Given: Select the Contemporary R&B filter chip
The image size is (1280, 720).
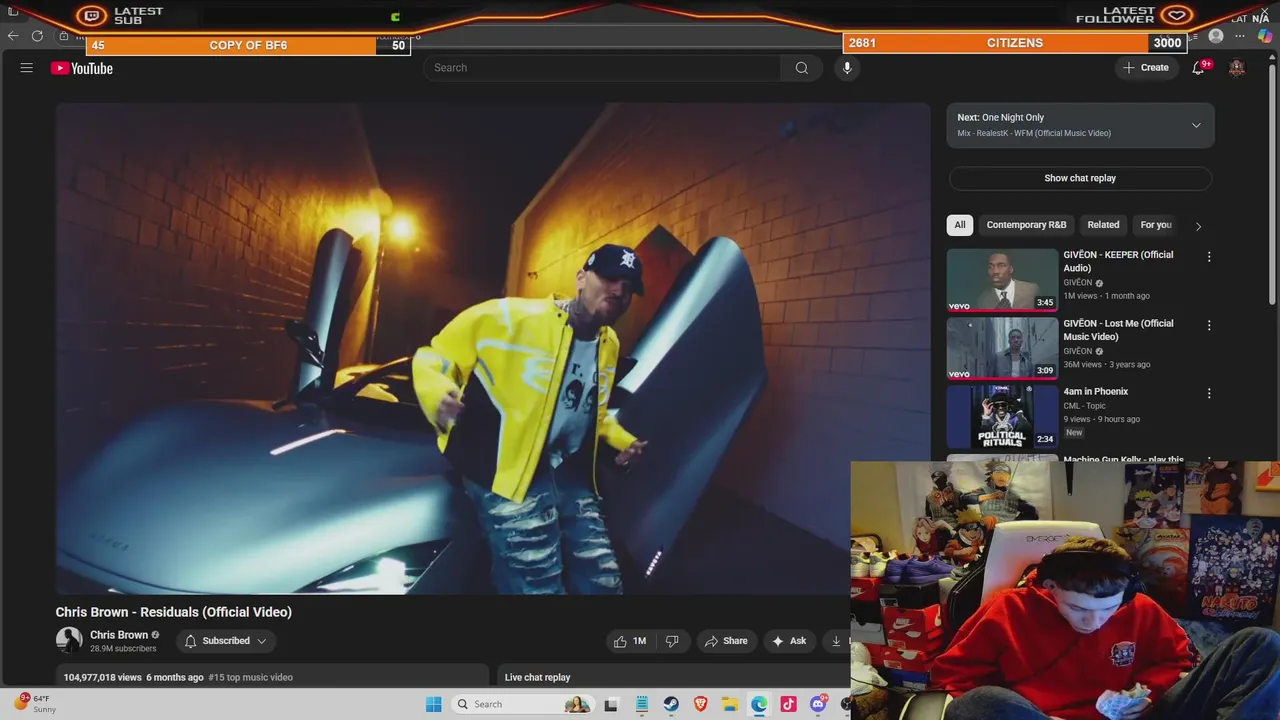Looking at the screenshot, I should (1026, 225).
